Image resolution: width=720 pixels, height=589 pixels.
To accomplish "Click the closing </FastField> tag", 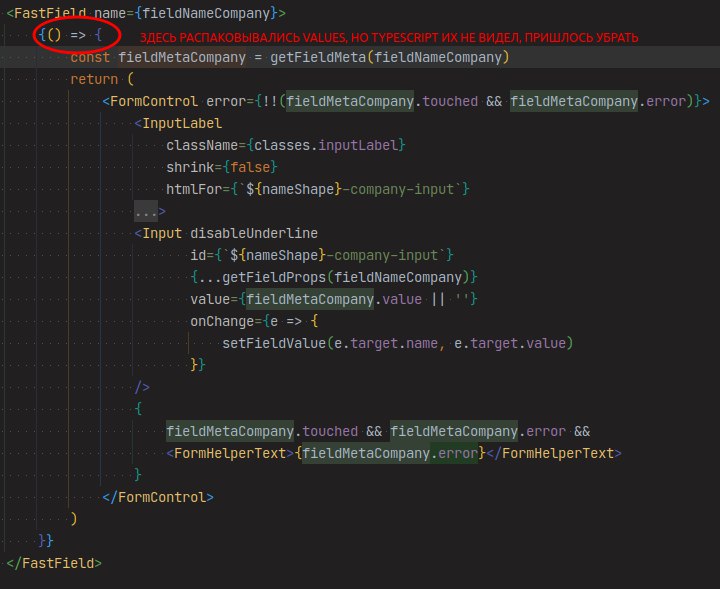I will [x=54, y=563].
